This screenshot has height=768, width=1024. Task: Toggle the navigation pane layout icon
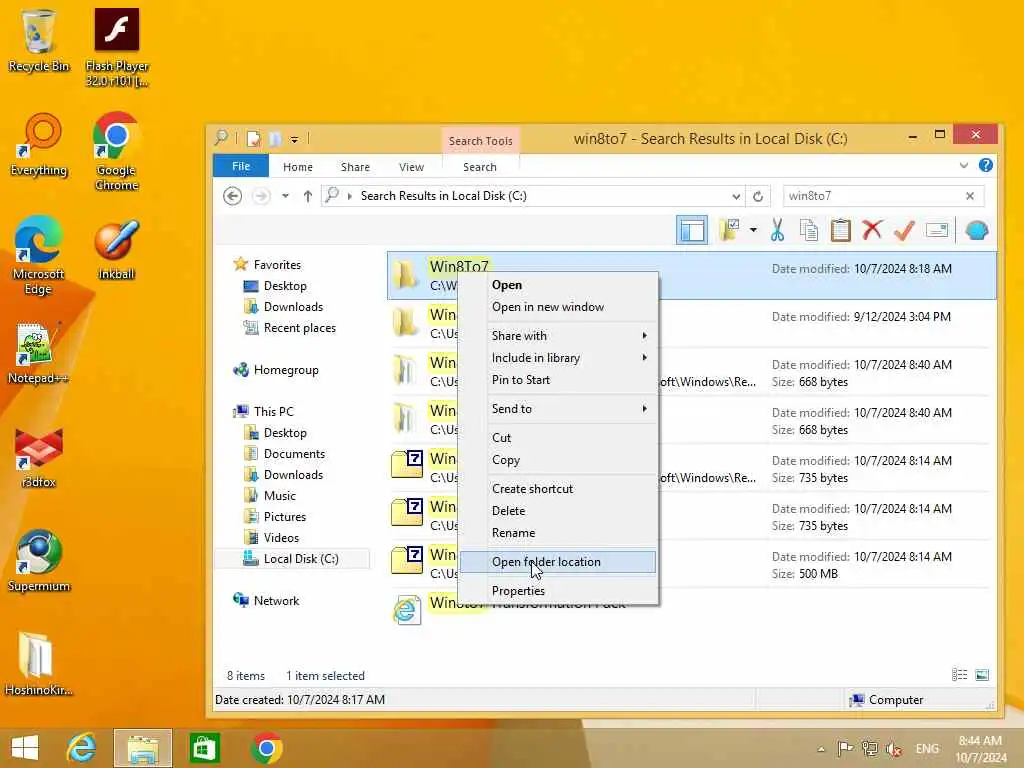[692, 231]
